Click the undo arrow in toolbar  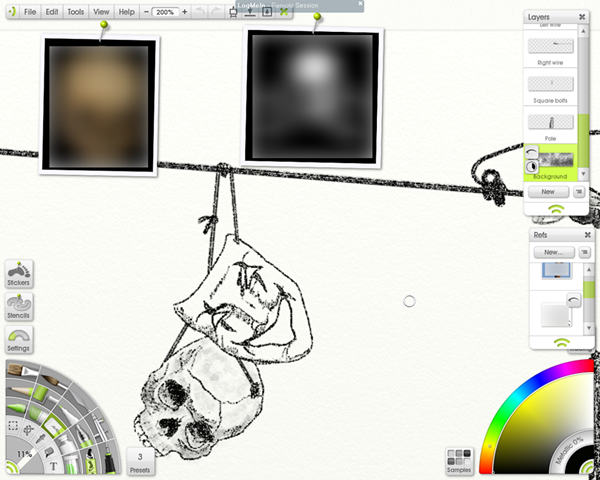point(199,12)
